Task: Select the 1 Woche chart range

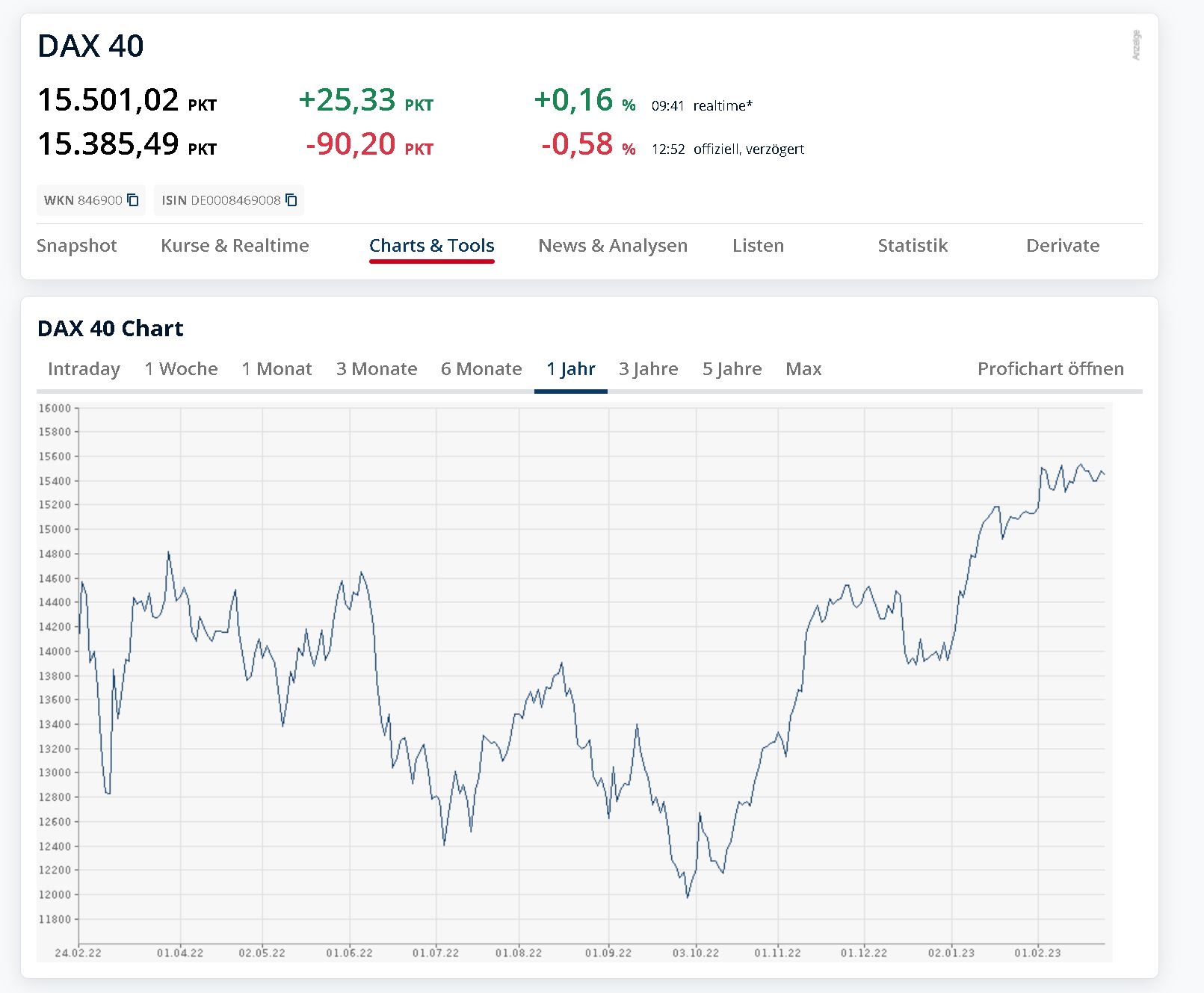Action: 181,369
